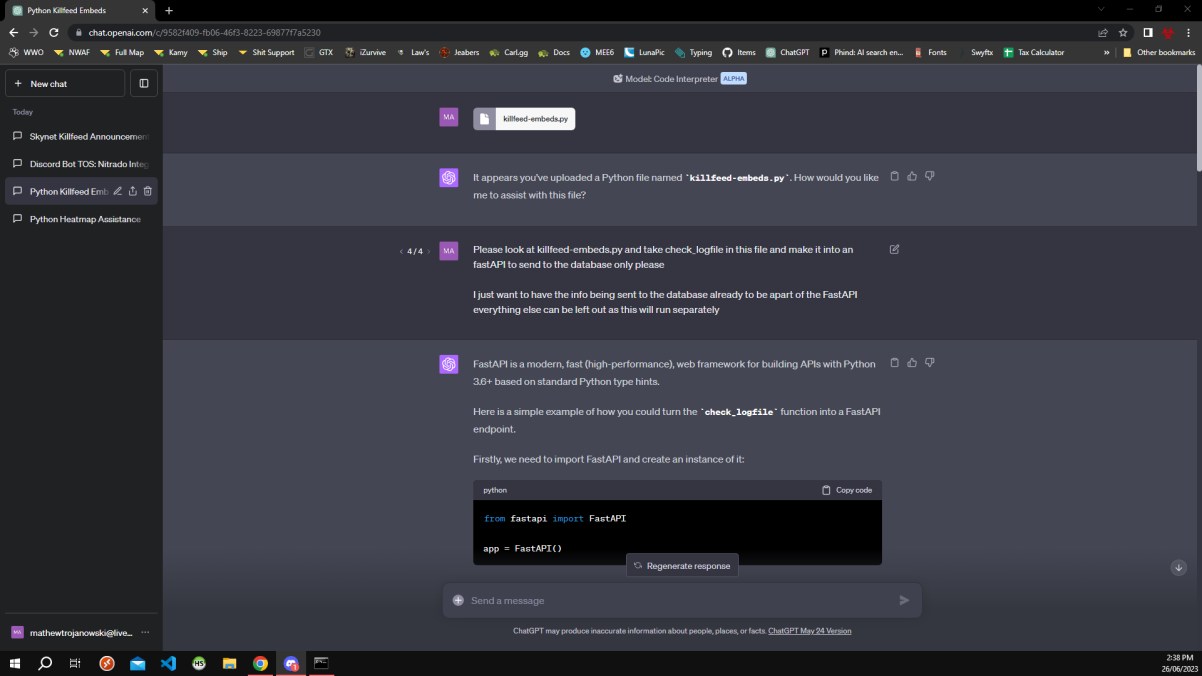The image size is (1202, 676).
Task: Thumbs up the FastAPI response
Action: click(912, 363)
